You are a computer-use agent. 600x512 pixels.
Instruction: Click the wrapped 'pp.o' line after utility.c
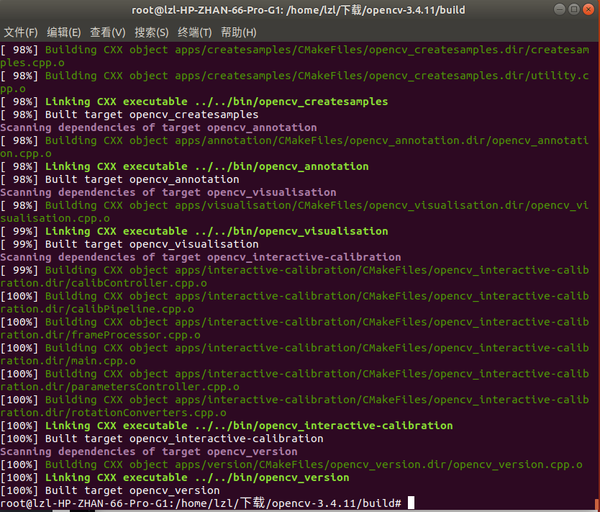(x=13, y=89)
